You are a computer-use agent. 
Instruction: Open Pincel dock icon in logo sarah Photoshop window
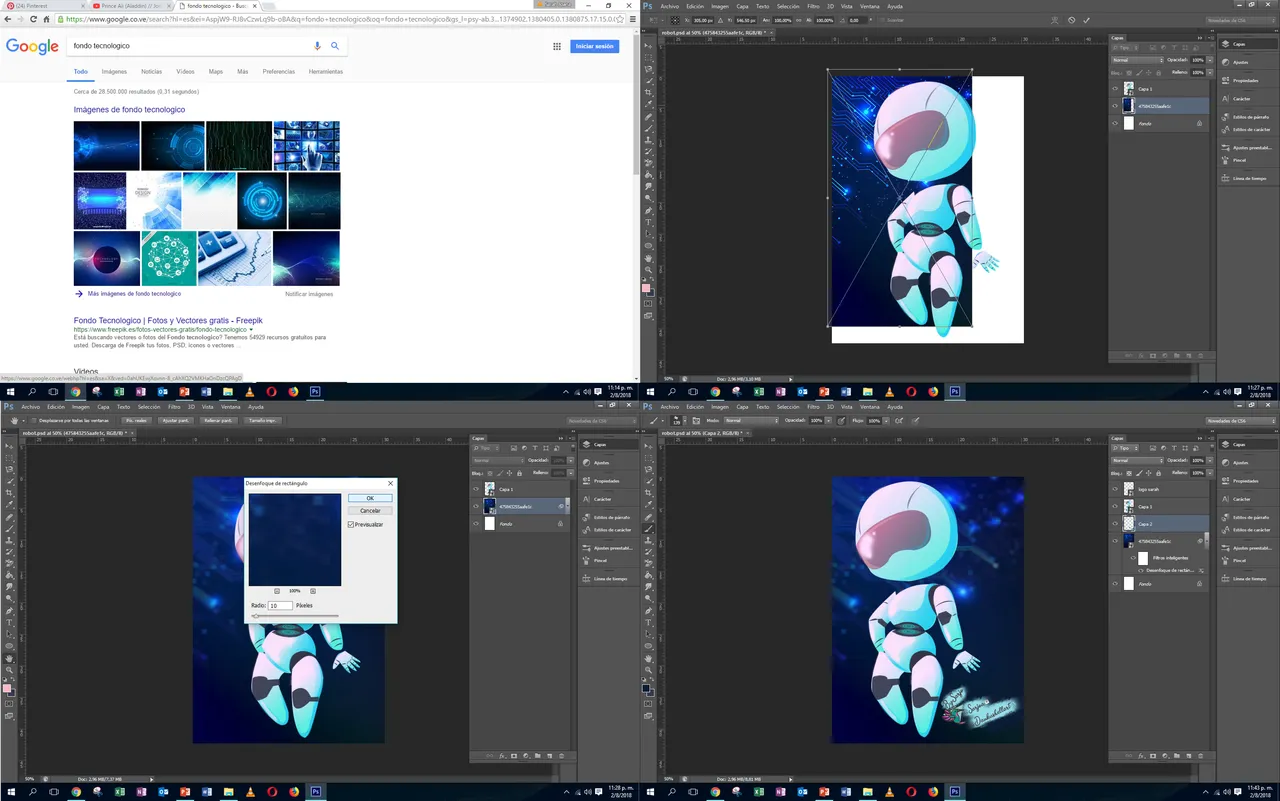(1225, 560)
